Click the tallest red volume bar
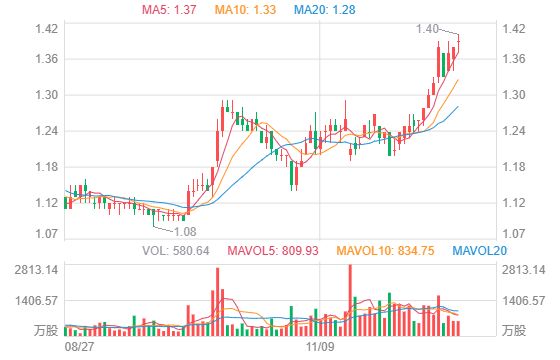The image size is (560, 360). pyautogui.click(x=350, y=300)
